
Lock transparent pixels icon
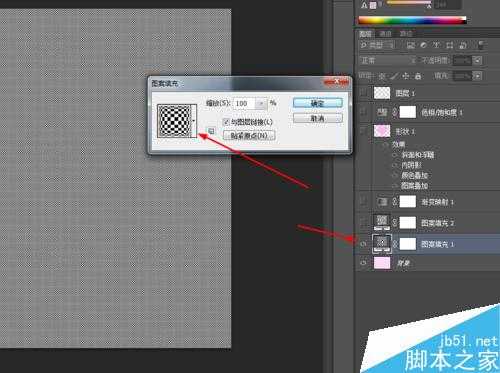click(382, 76)
